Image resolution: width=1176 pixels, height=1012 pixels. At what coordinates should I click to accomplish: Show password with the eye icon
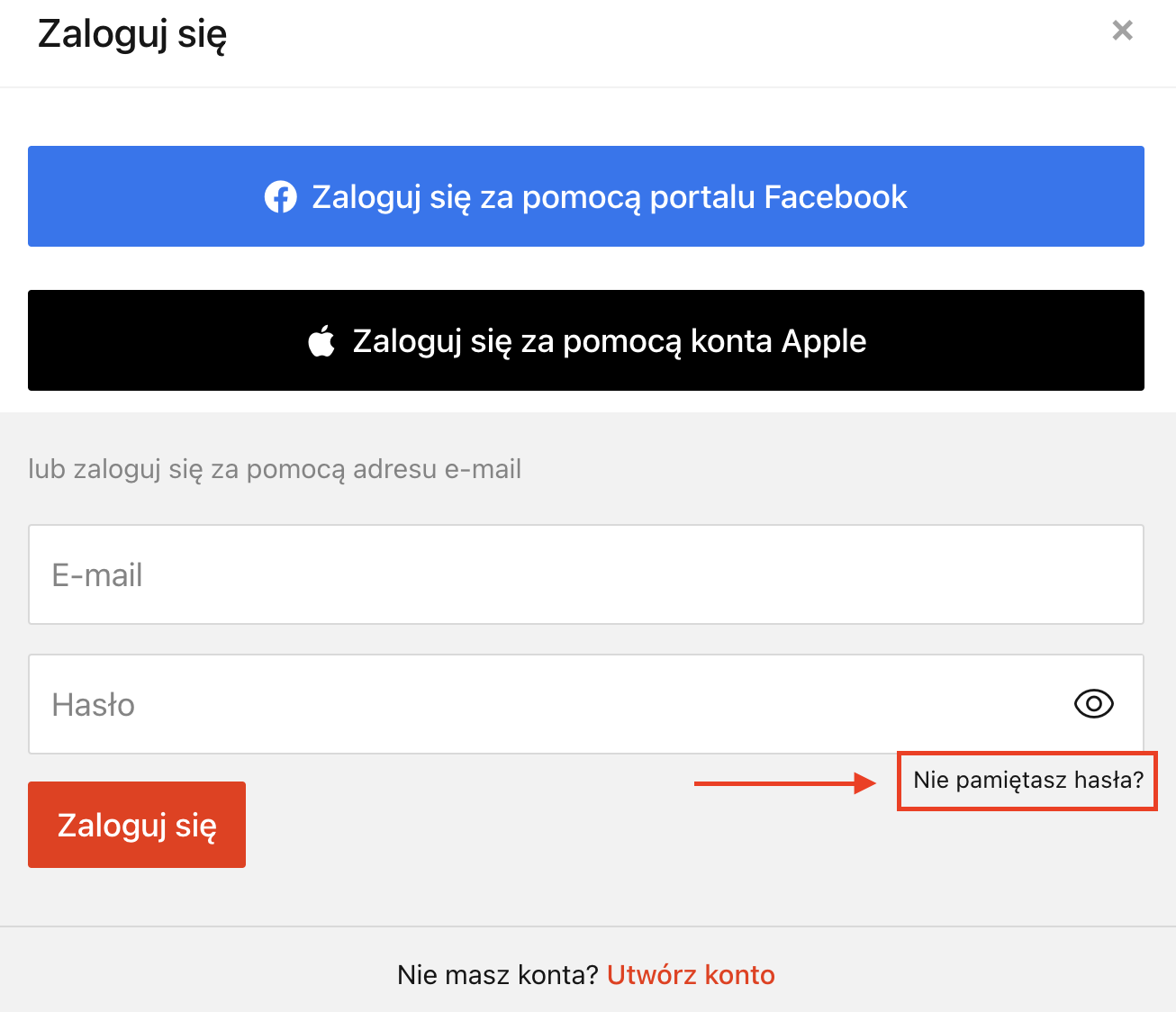pyautogui.click(x=1094, y=704)
